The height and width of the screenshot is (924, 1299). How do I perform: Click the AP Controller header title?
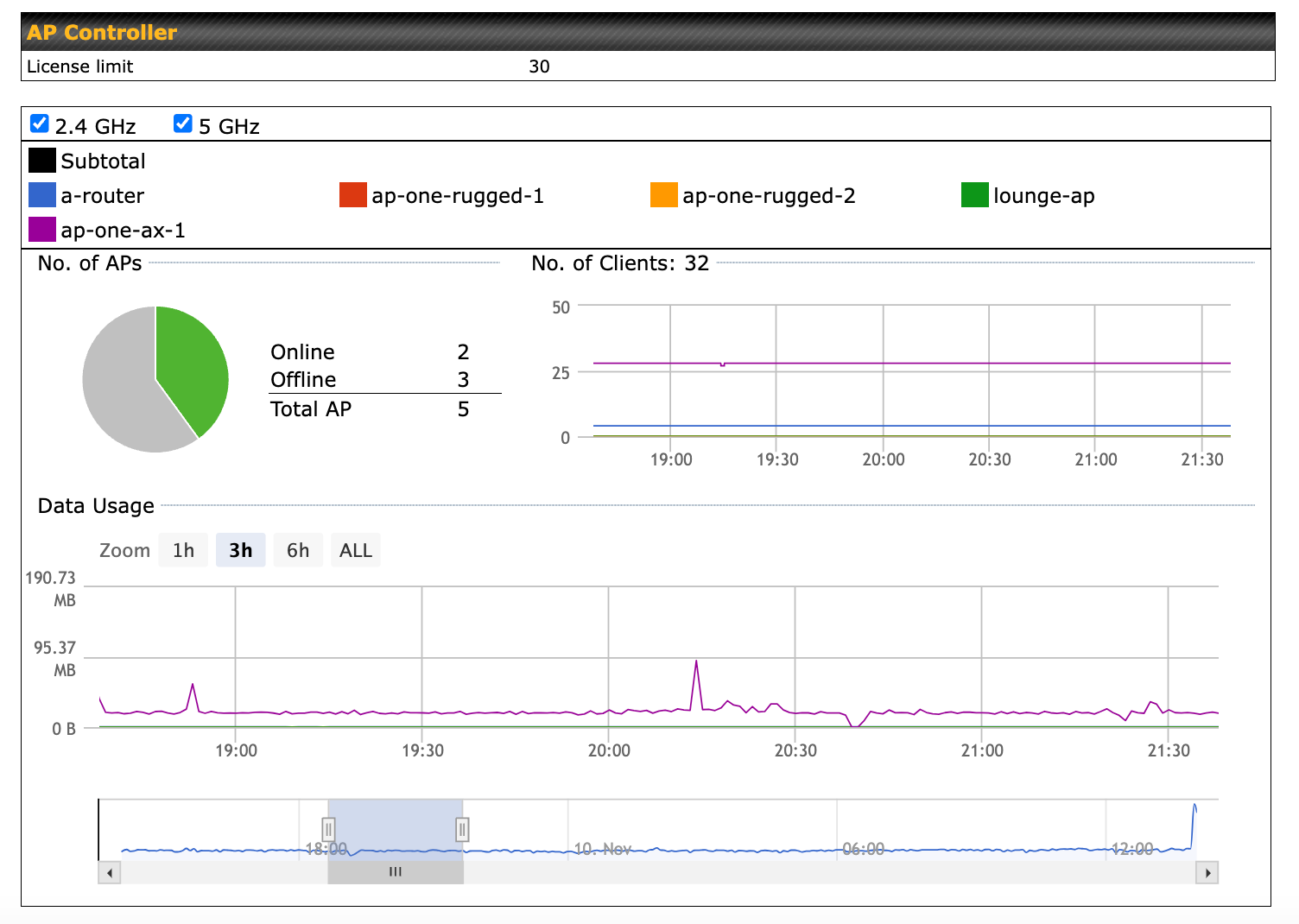[x=102, y=32]
